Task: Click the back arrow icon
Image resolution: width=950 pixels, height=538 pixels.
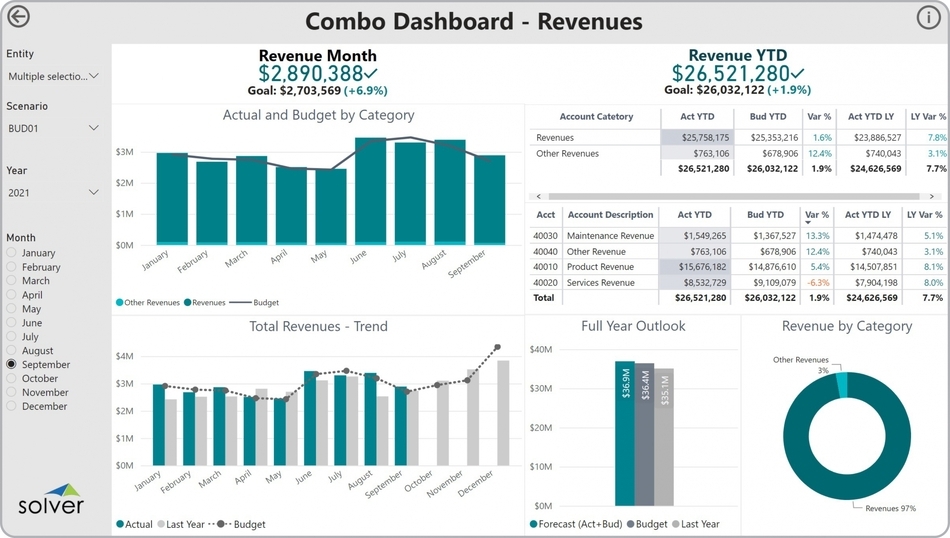Action: (18, 17)
